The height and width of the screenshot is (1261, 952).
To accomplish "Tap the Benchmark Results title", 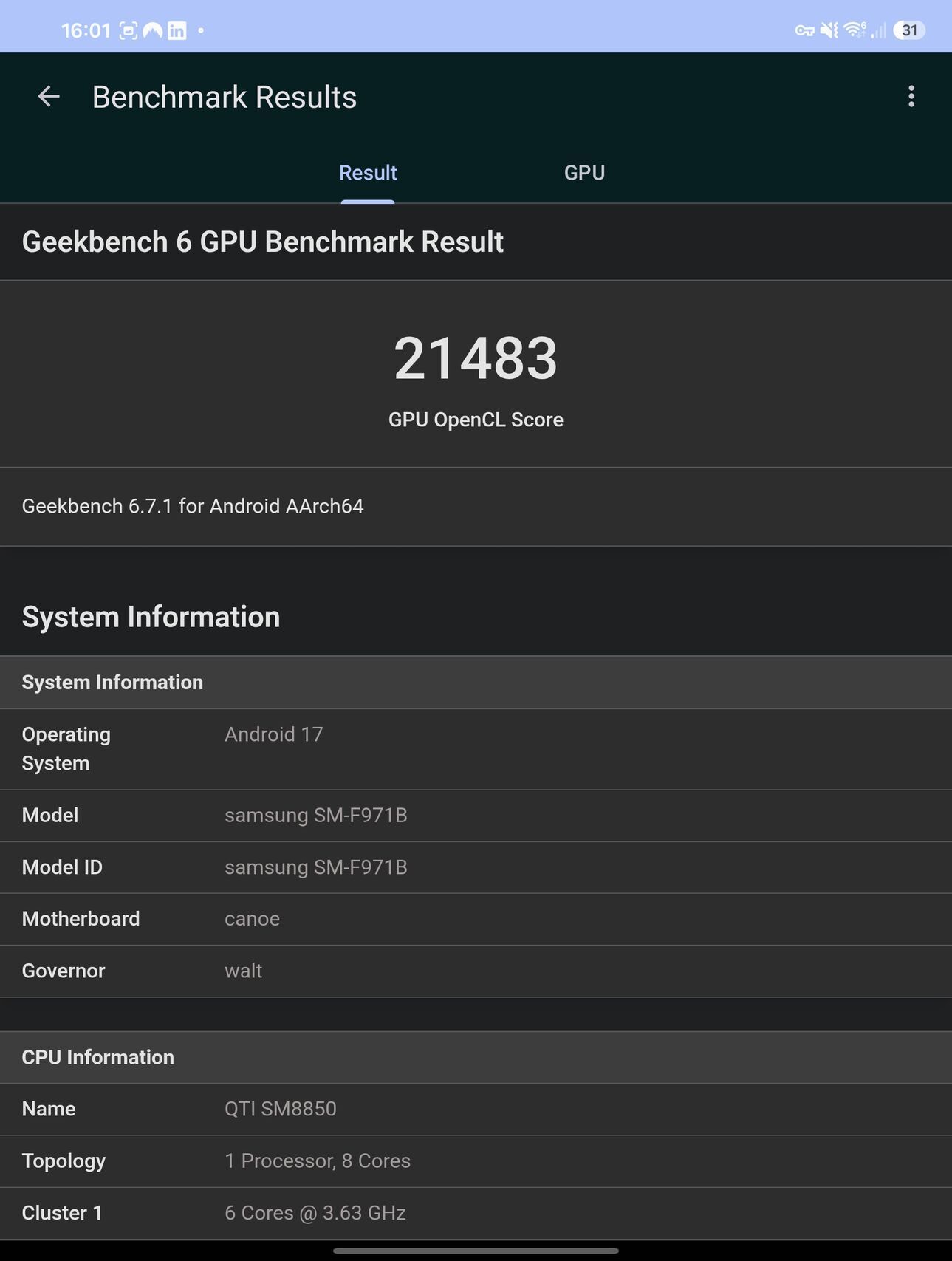I will click(x=225, y=97).
